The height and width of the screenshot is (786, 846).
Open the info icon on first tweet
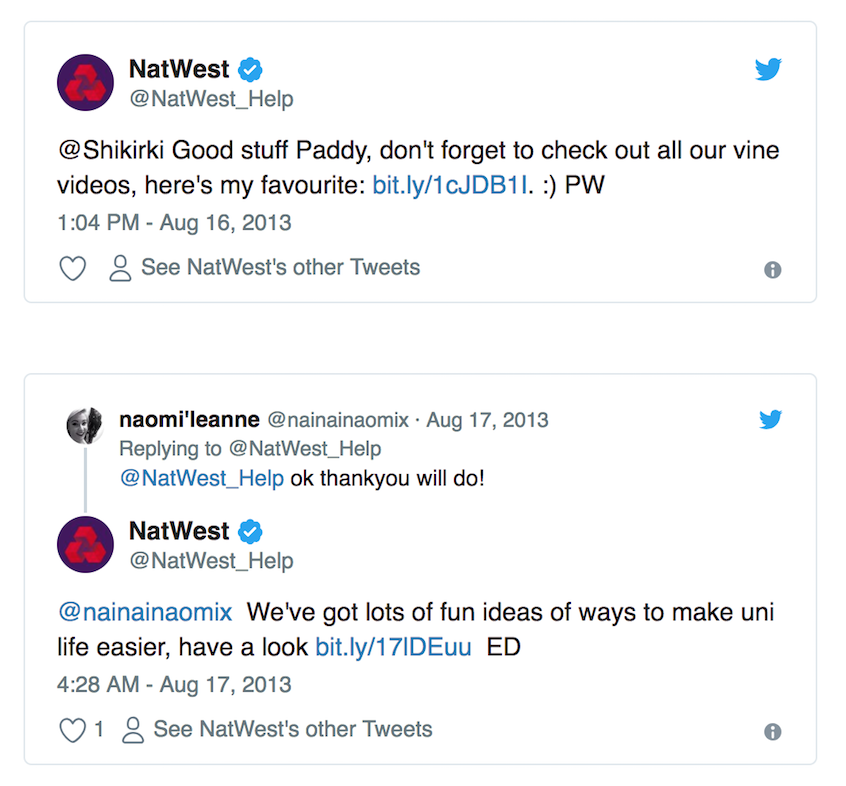pyautogui.click(x=772, y=270)
